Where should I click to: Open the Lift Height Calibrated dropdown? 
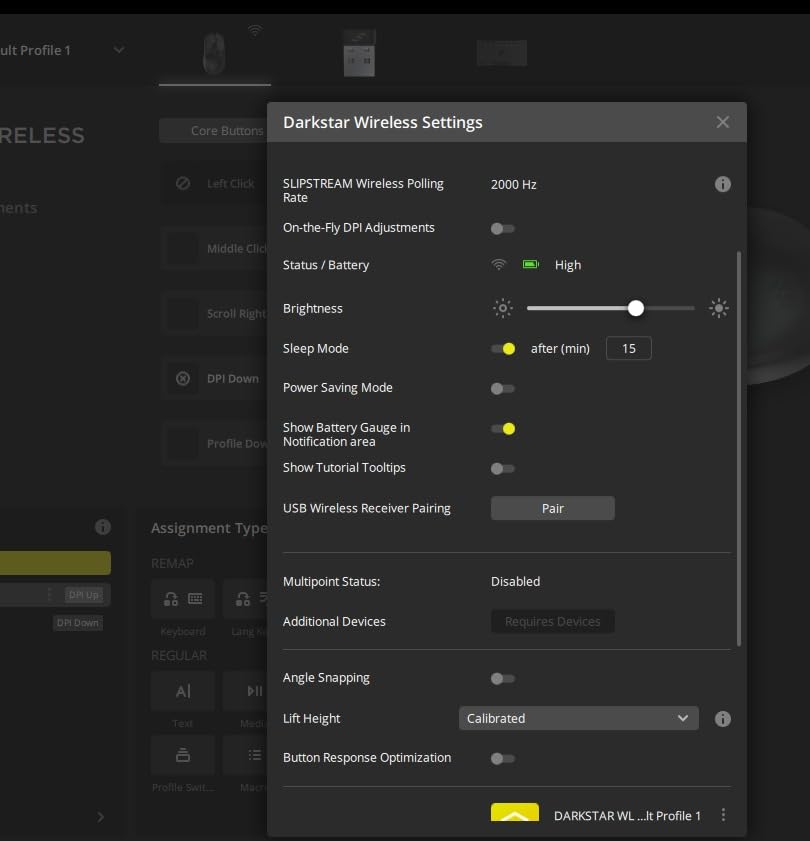click(x=578, y=718)
